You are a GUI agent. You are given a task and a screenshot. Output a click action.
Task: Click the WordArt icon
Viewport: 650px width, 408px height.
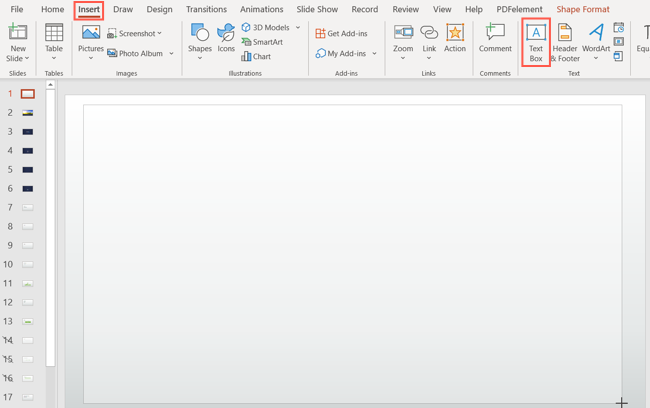596,32
